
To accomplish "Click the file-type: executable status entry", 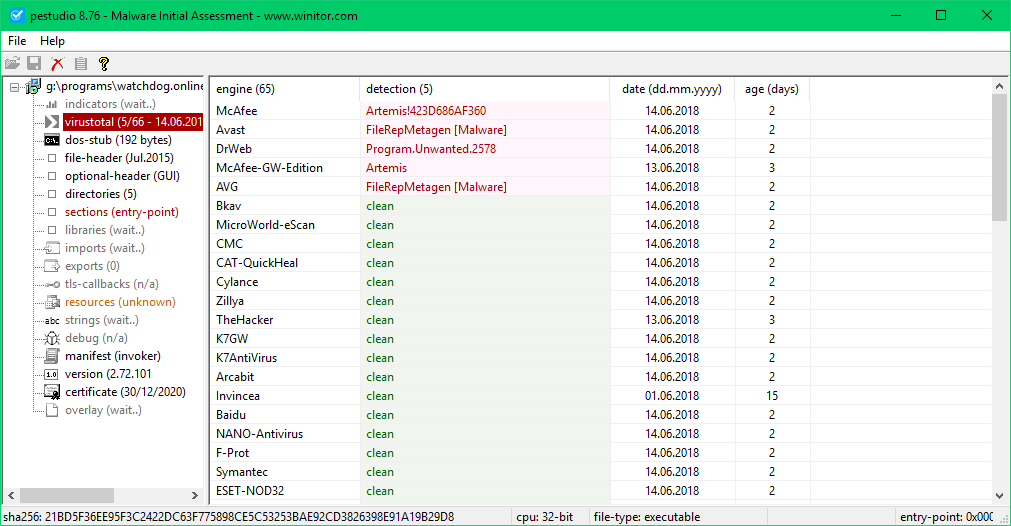I will pos(647,517).
